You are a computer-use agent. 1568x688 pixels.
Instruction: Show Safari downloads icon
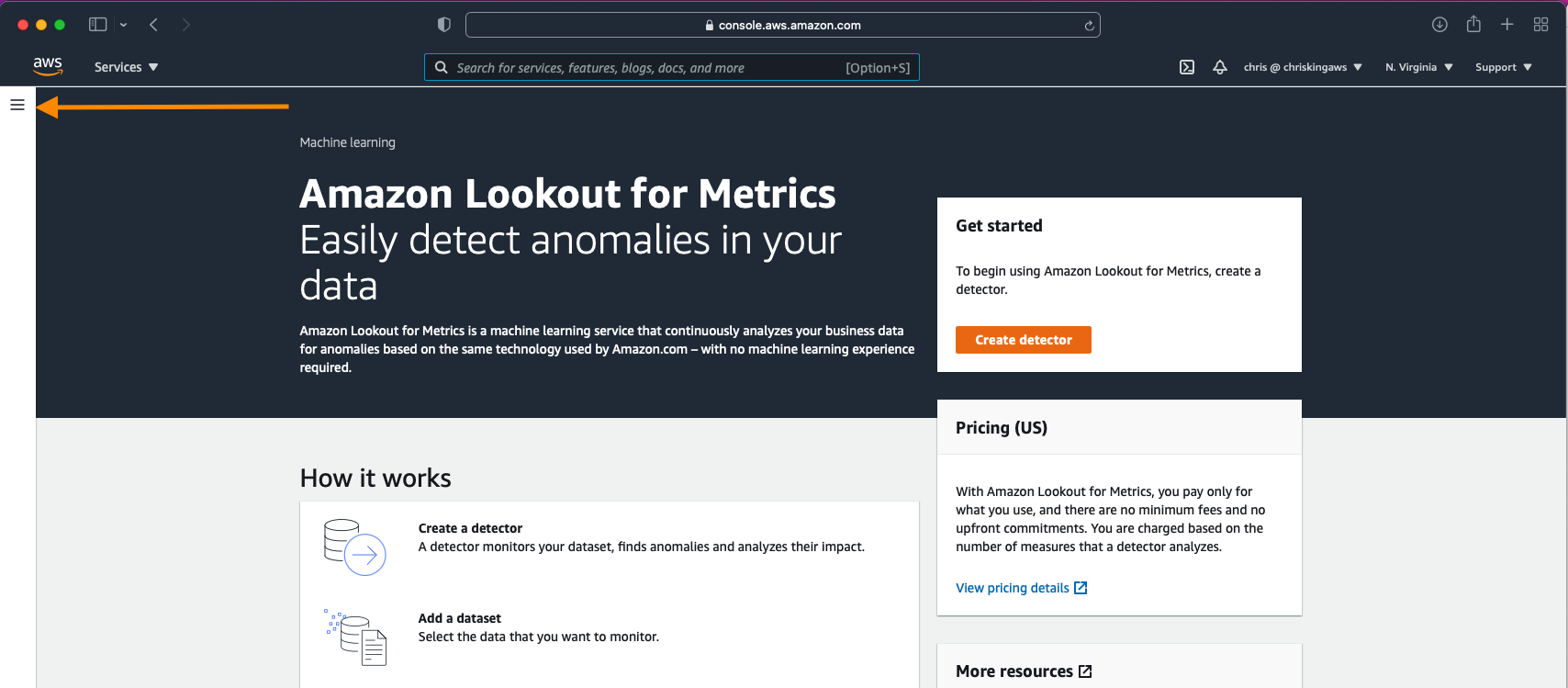(x=1439, y=25)
